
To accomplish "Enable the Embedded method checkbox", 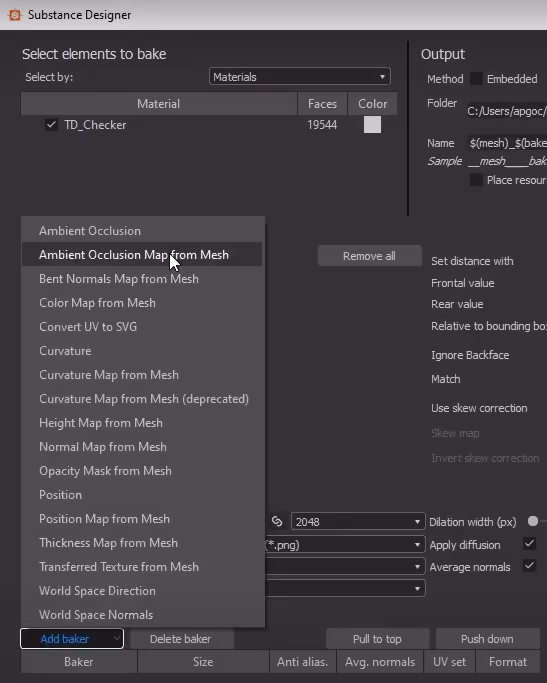I will (476, 79).
